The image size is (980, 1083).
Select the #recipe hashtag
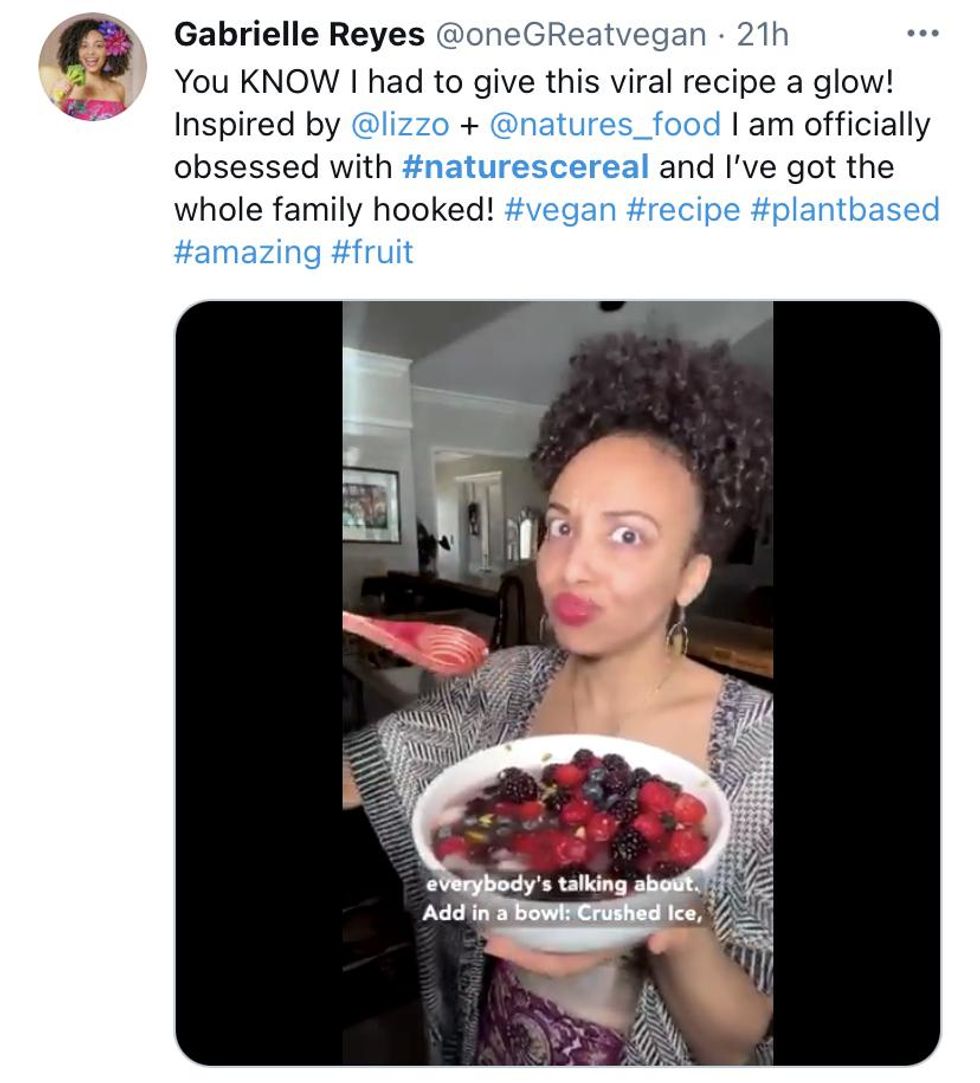685,210
